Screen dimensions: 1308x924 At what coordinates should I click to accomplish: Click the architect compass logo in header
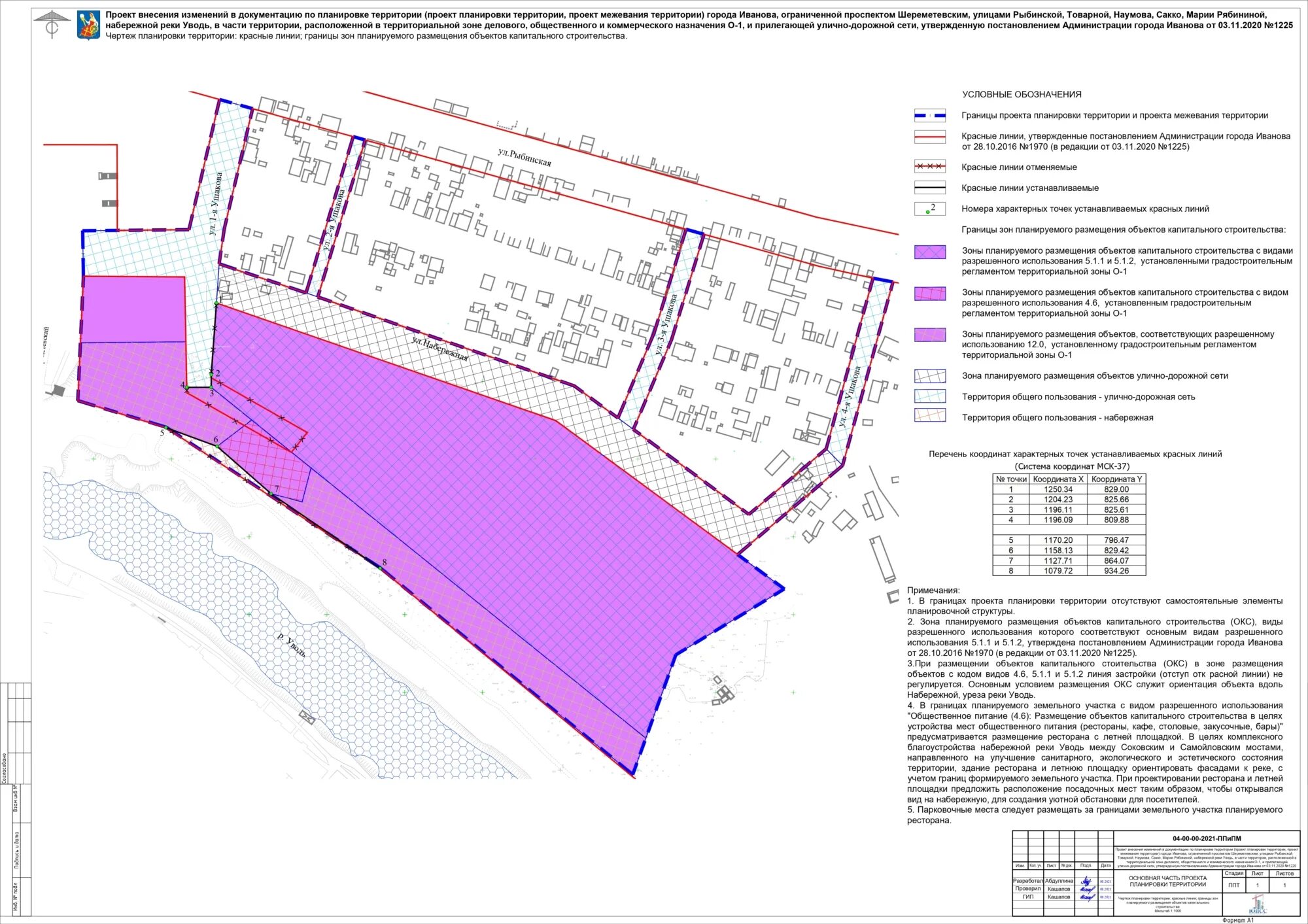(x=52, y=25)
